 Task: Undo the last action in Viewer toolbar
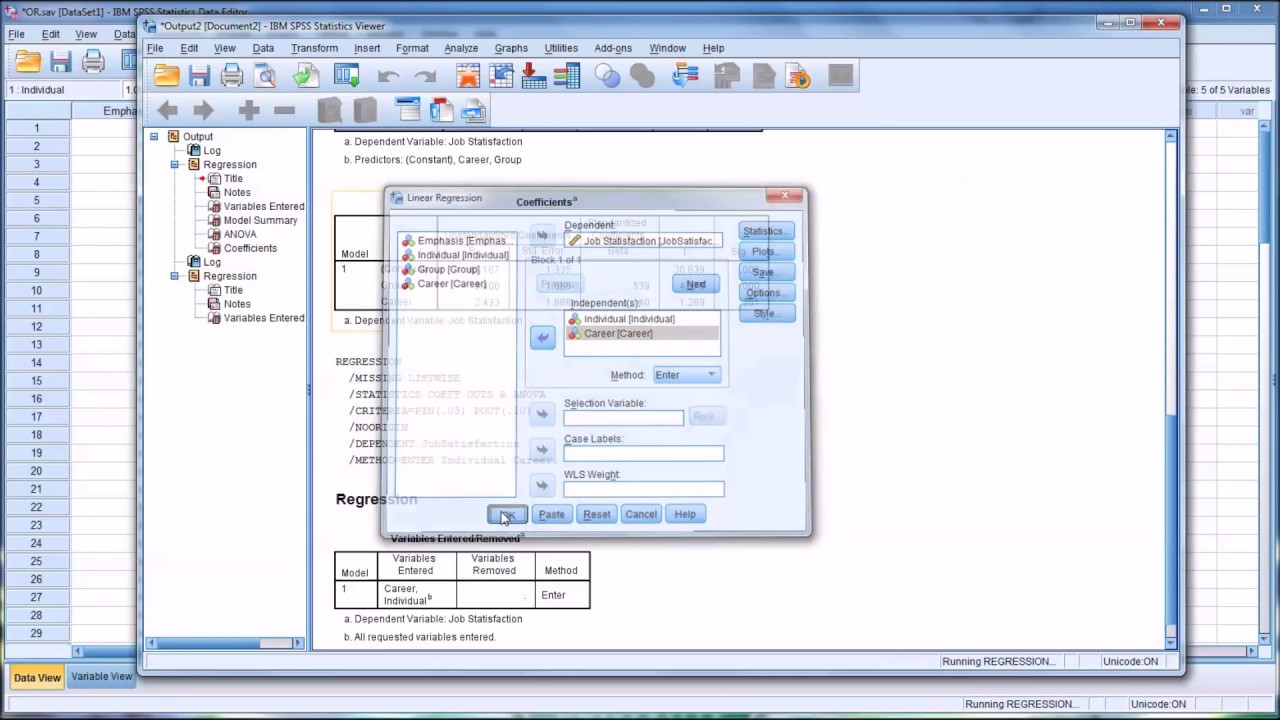click(x=389, y=77)
